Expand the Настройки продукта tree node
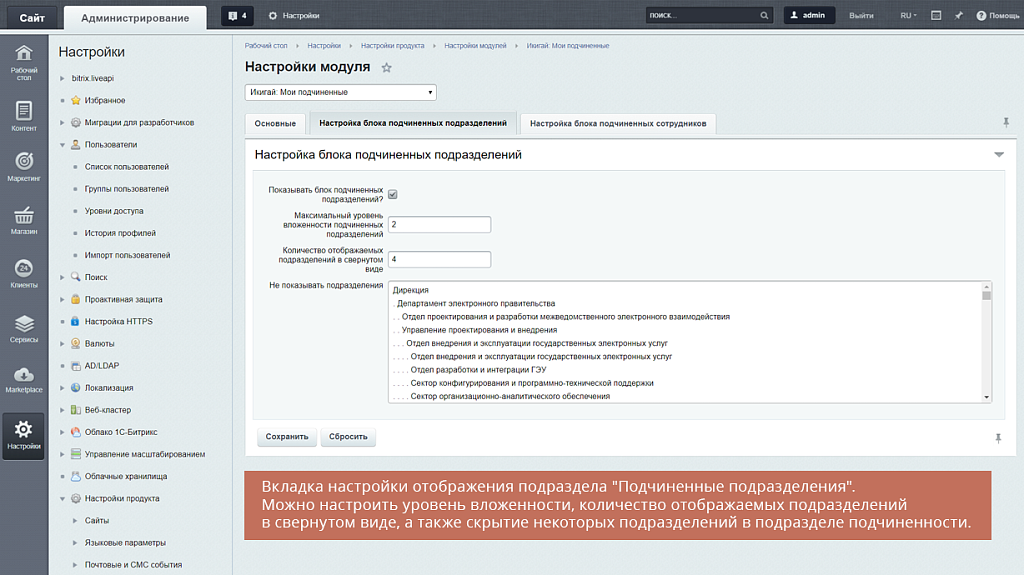 click(x=63, y=498)
